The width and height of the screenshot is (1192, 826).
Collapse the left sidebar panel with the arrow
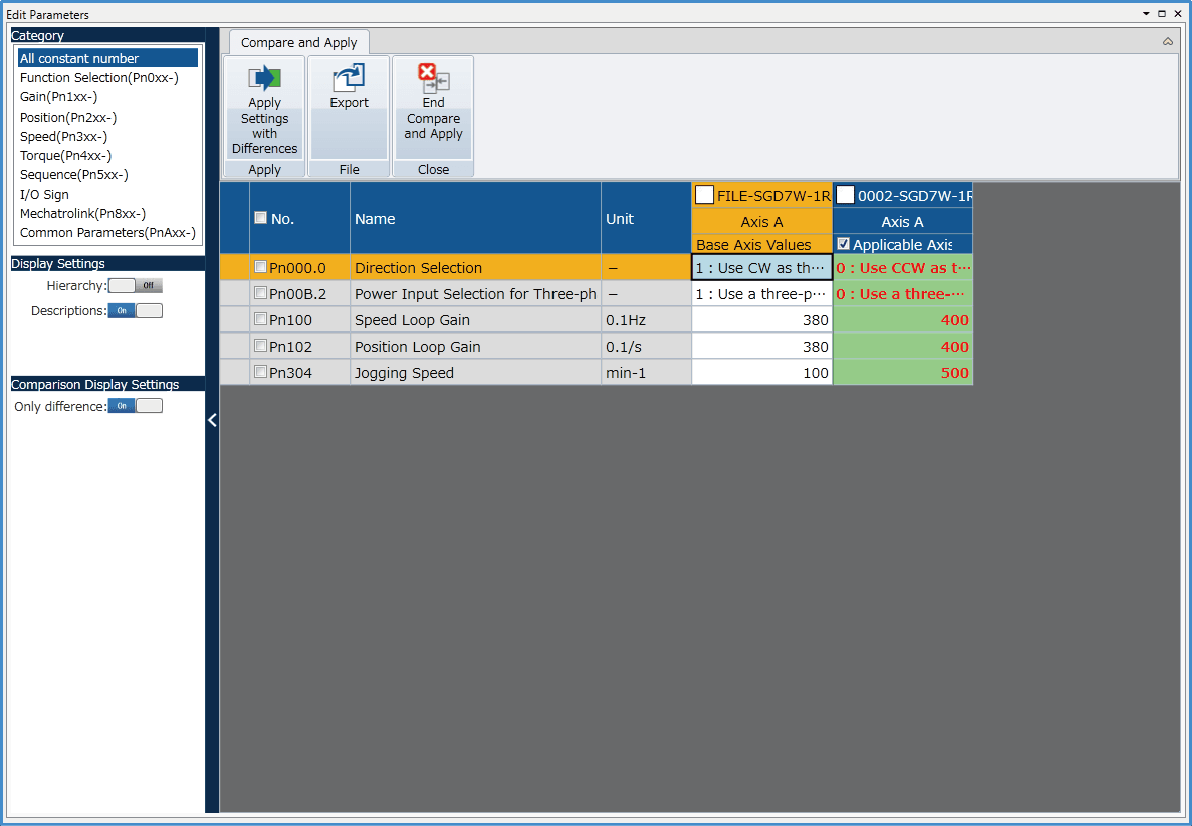click(x=212, y=420)
